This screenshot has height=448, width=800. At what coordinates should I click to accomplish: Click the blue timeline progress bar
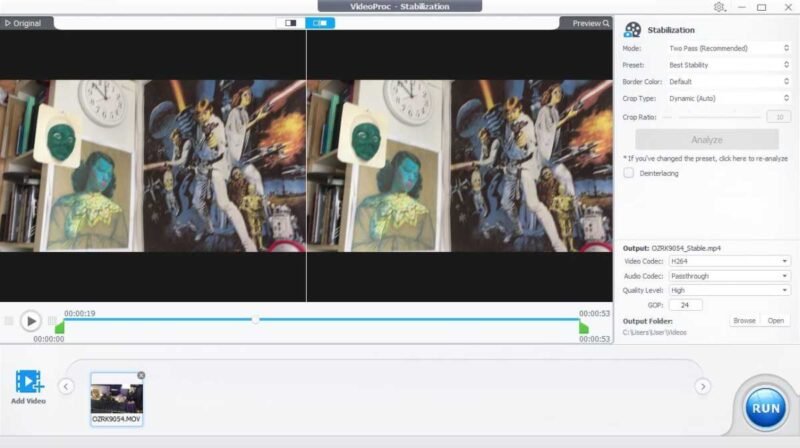[x=321, y=320]
